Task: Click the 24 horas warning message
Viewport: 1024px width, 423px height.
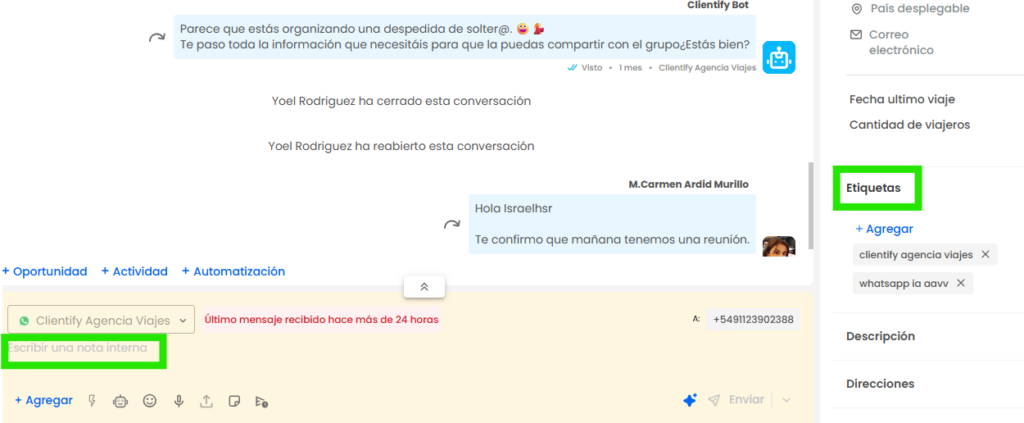Action: coord(321,320)
